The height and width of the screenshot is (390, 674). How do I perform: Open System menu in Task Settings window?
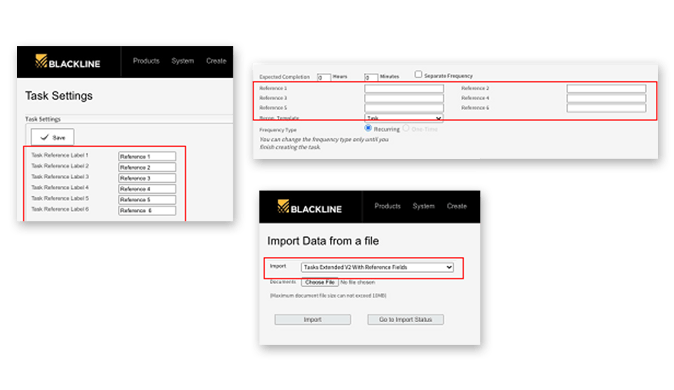[183, 61]
